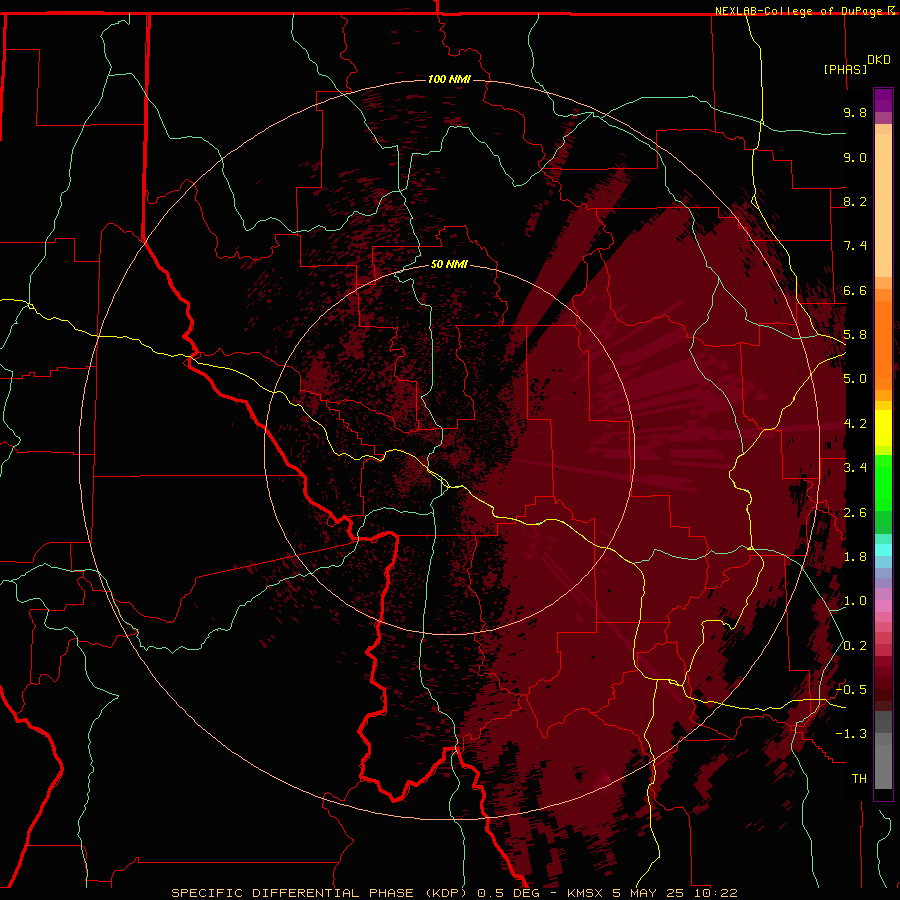Click the gray bottom segment of color bar

(x=883, y=766)
